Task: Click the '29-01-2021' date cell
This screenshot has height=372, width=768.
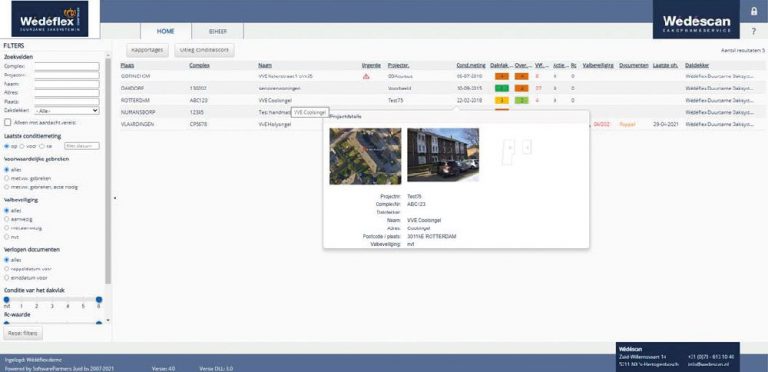Action: (x=665, y=124)
